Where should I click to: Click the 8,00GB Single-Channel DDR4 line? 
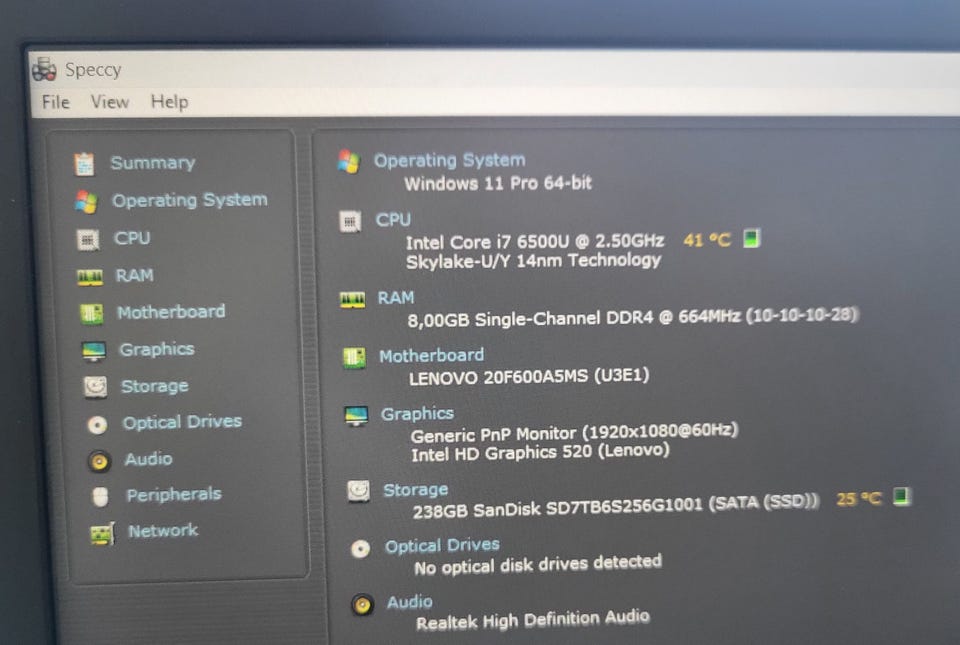coord(633,318)
